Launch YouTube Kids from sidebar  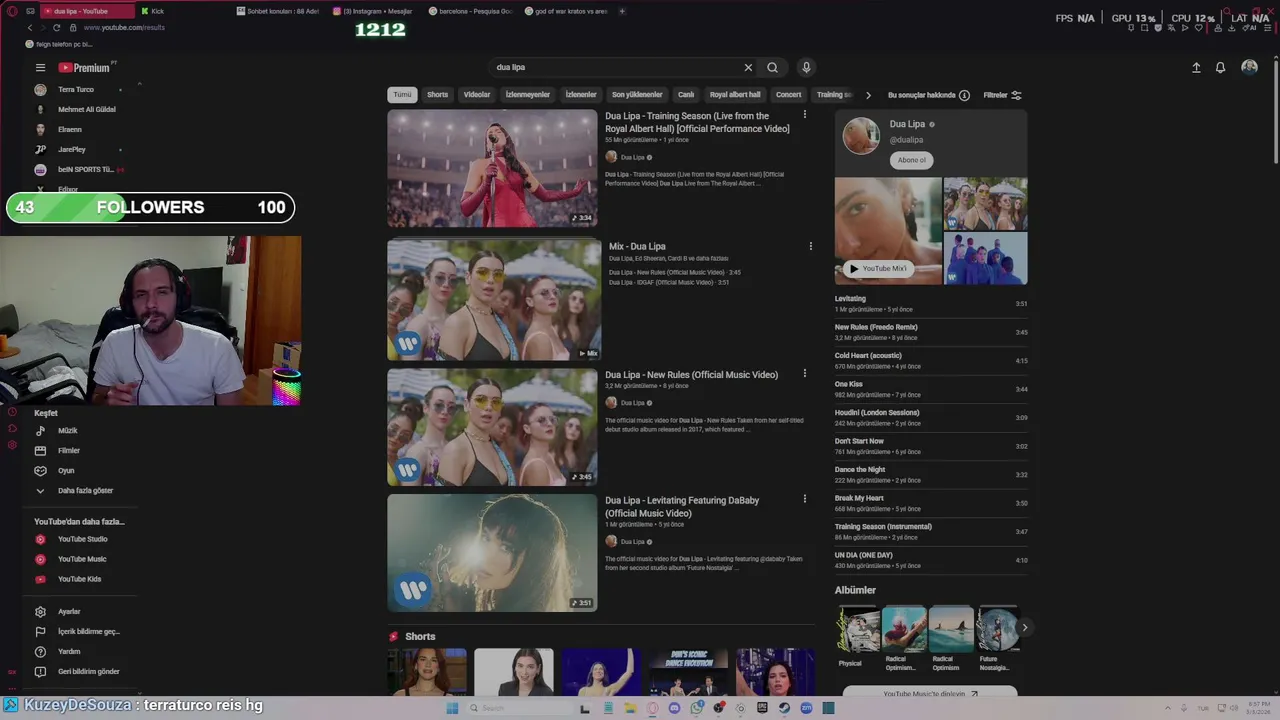pyautogui.click(x=79, y=579)
